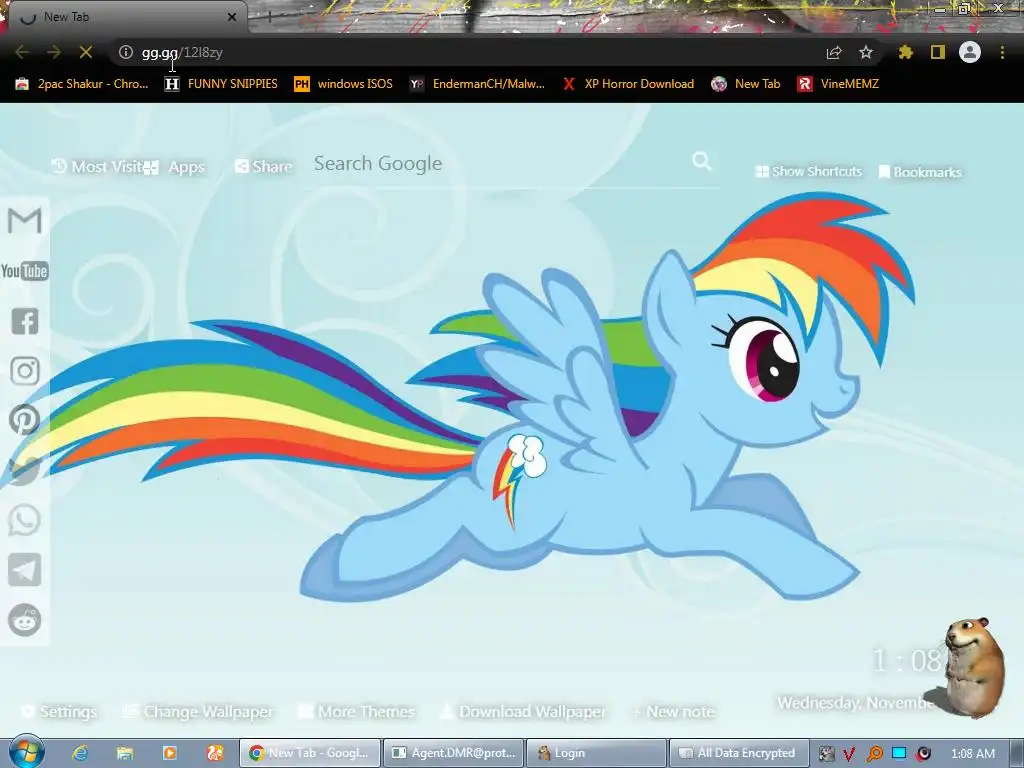Open a new tab with plus button
This screenshot has height=768, width=1024.
pyautogui.click(x=268, y=17)
